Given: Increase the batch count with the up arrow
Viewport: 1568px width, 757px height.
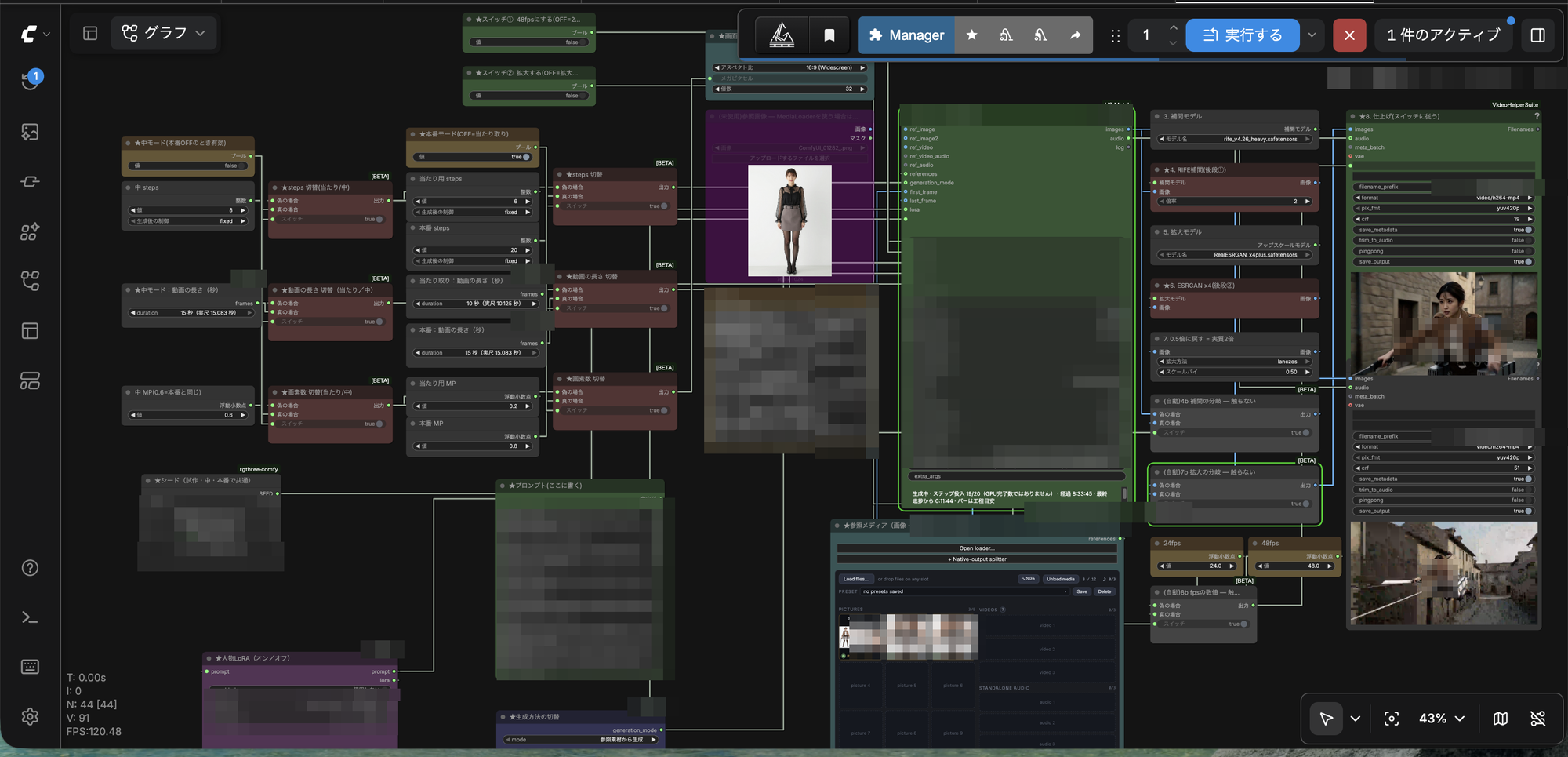Looking at the screenshot, I should click(1173, 27).
